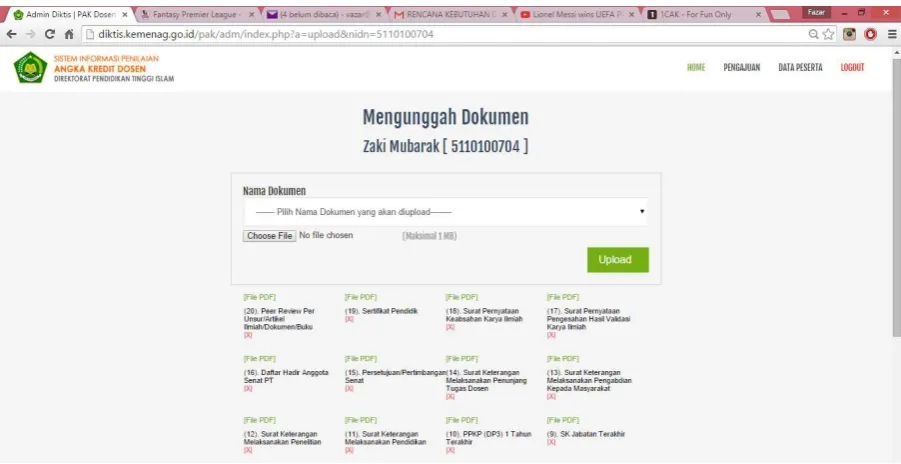This screenshot has height=464, width=901.
Task: Open File PDF link for Sertifikat Pendidik
Action: coord(361,297)
